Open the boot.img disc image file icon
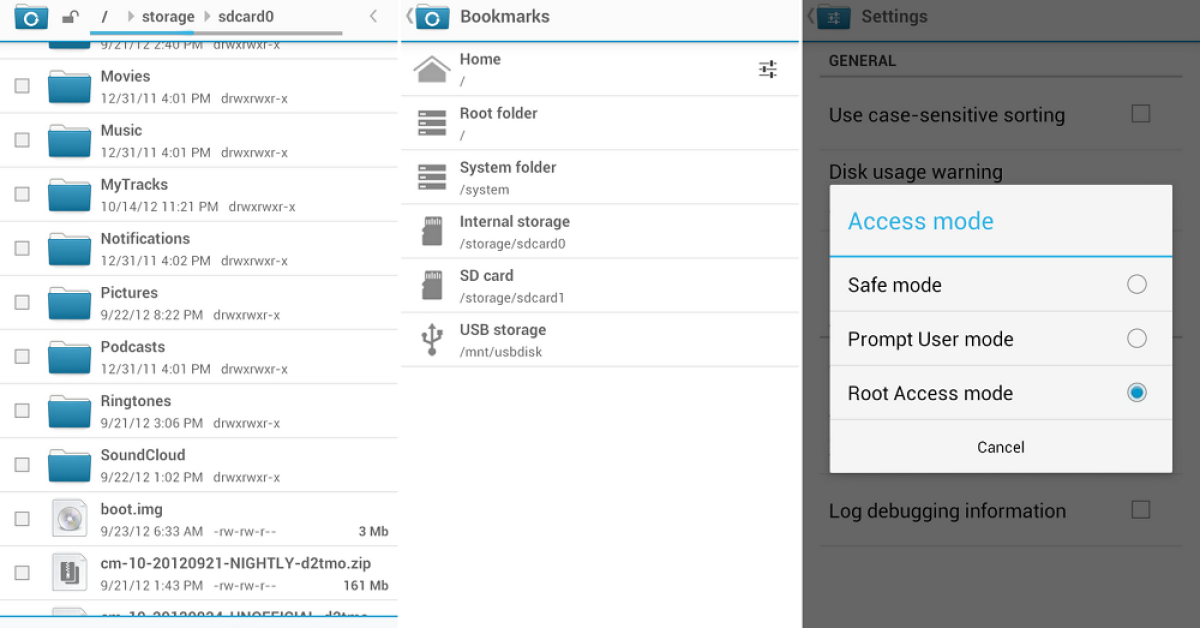1200x628 pixels. coord(69,519)
